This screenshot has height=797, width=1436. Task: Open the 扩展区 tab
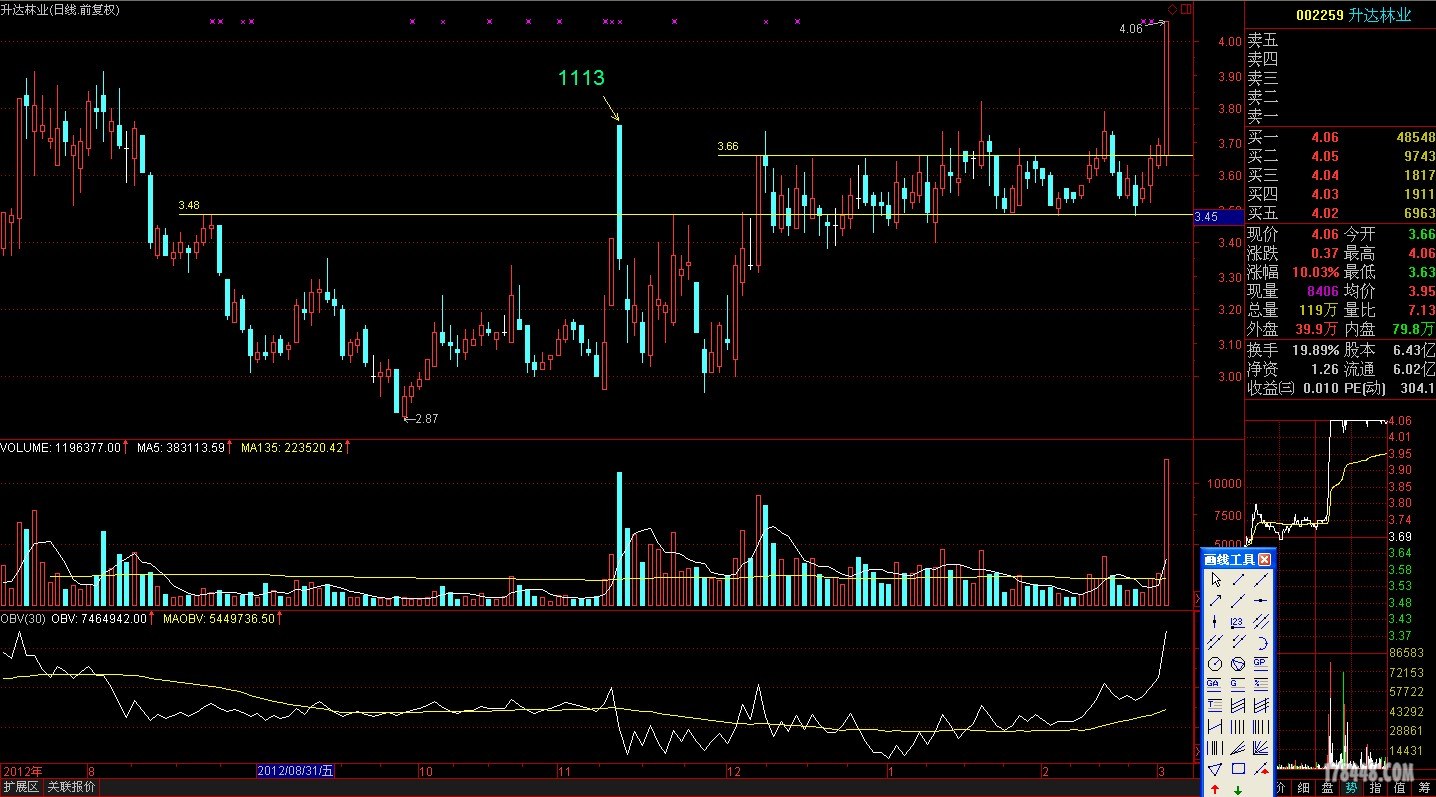coord(20,787)
